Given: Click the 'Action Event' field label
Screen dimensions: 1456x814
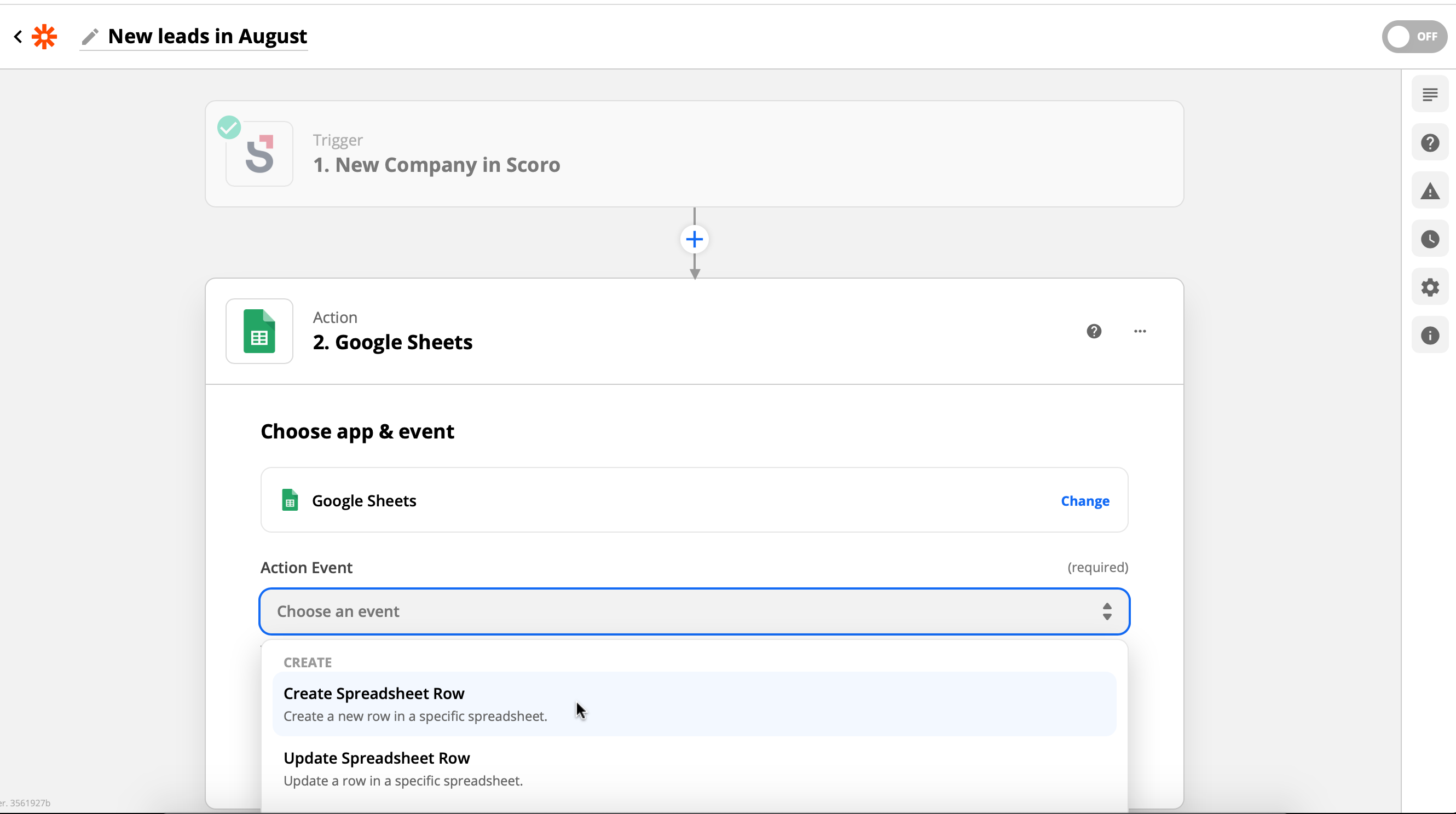Looking at the screenshot, I should pyautogui.click(x=307, y=568).
